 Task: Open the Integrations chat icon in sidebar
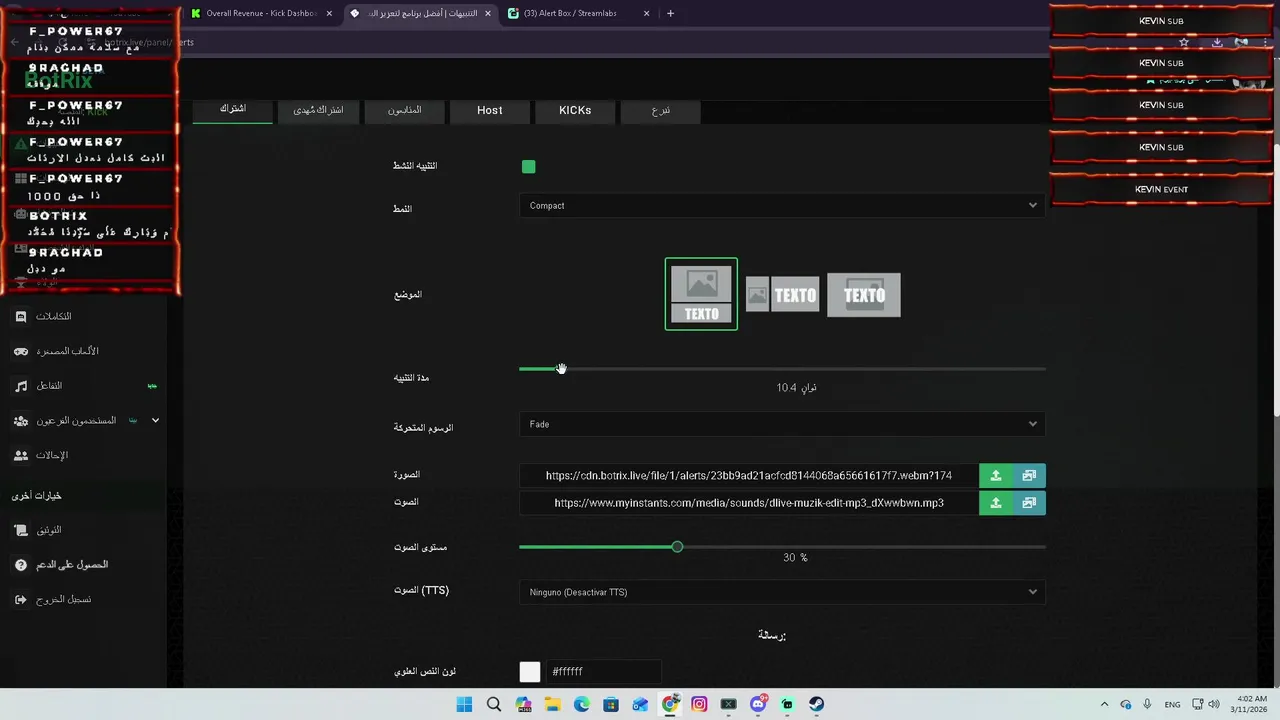point(21,317)
